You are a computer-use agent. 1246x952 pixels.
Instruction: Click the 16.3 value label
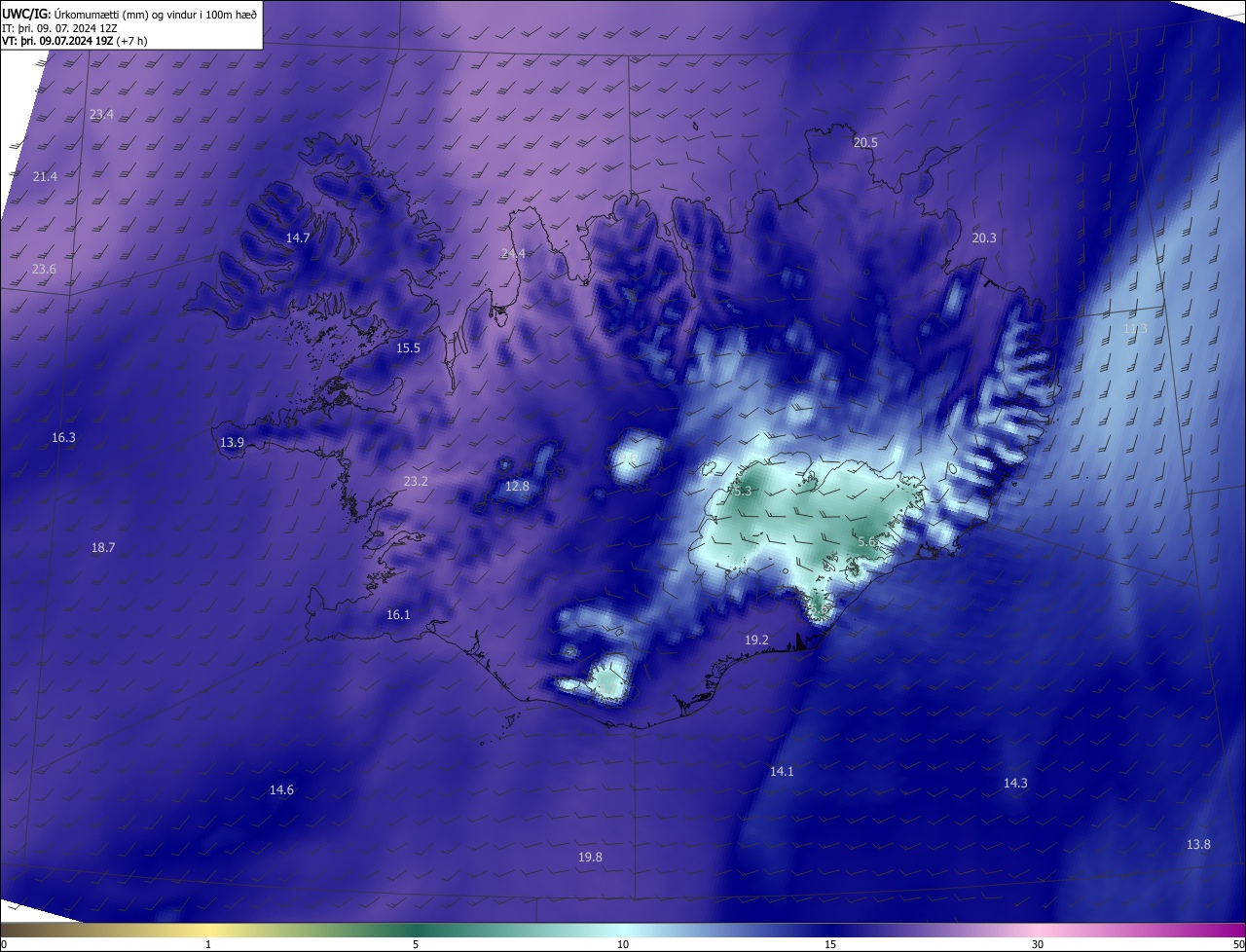pyautogui.click(x=63, y=437)
